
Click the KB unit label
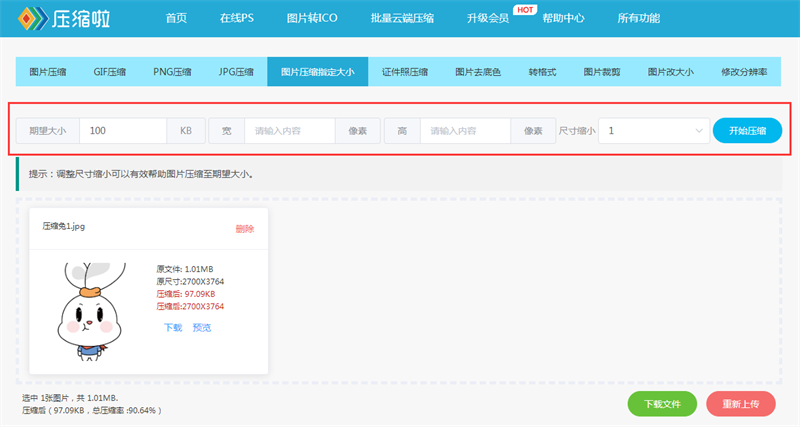[x=186, y=131]
